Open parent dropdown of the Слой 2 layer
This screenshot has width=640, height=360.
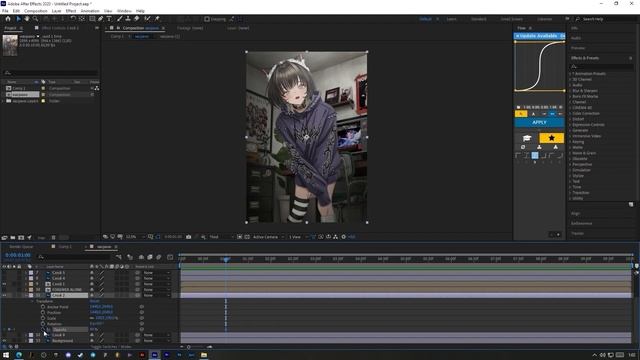point(156,295)
